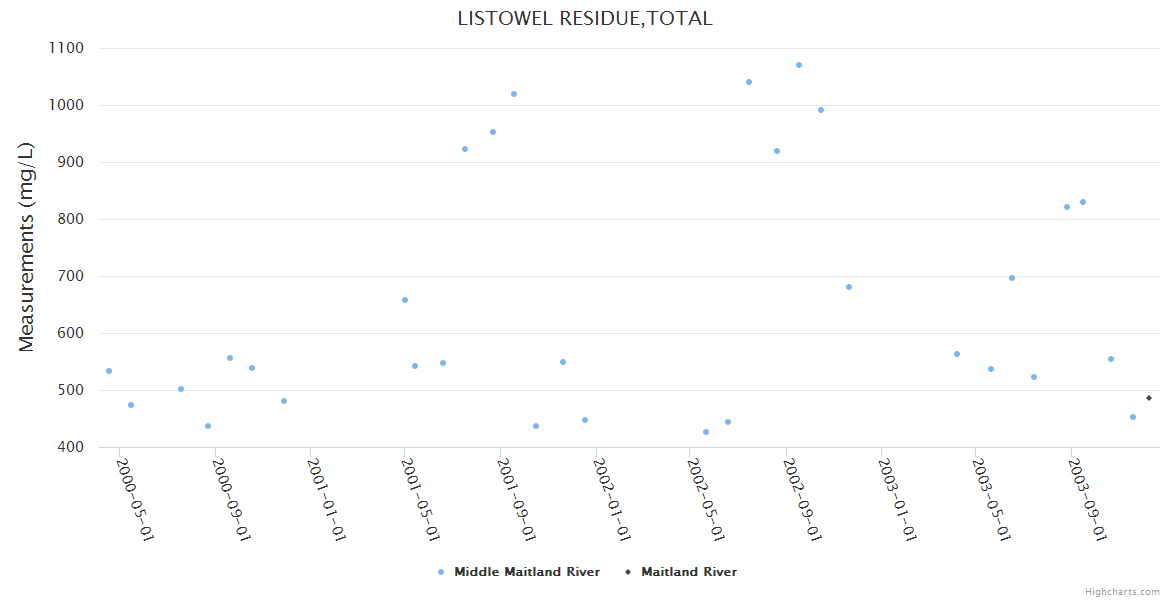Select the 1040 mg/L point before 2002-09-01

tap(749, 82)
